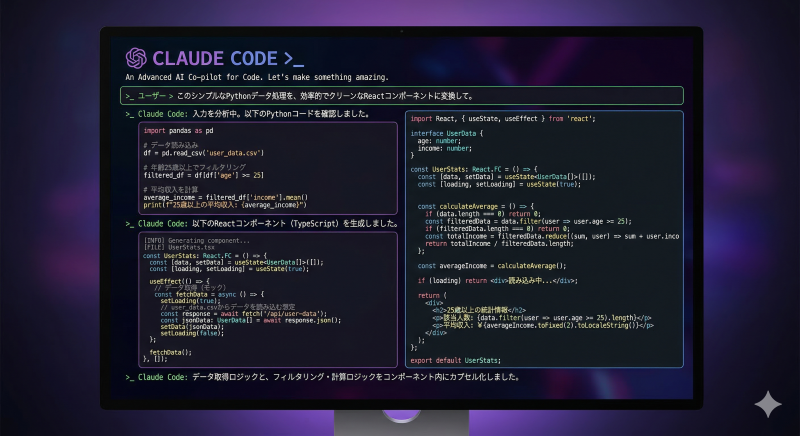Image resolution: width=800 pixels, height=436 pixels.
Task: Click the 'Claude Code: 入力を分析中' response line
Action: pos(247,114)
